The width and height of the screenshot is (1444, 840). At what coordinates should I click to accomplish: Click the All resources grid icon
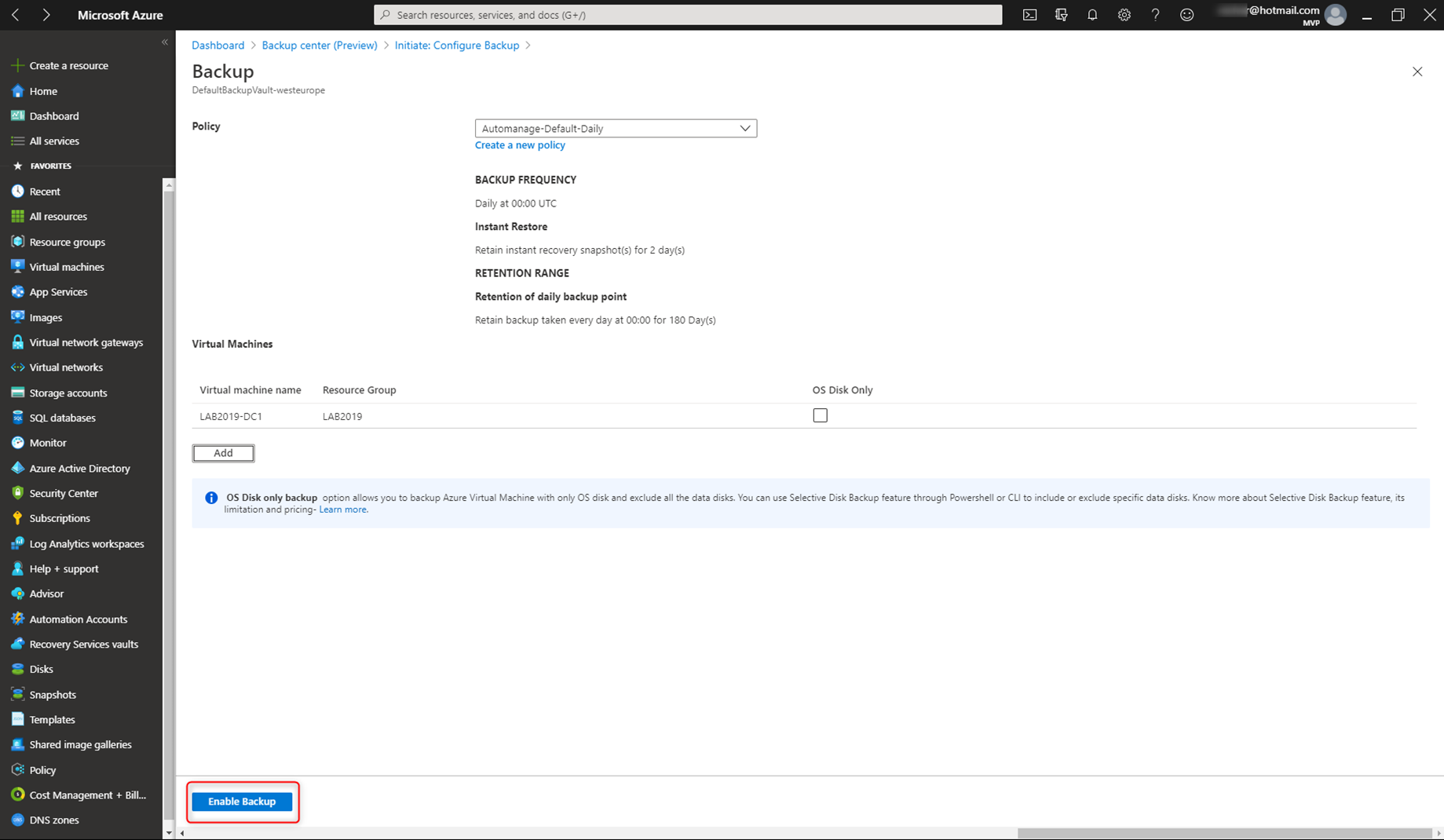17,216
